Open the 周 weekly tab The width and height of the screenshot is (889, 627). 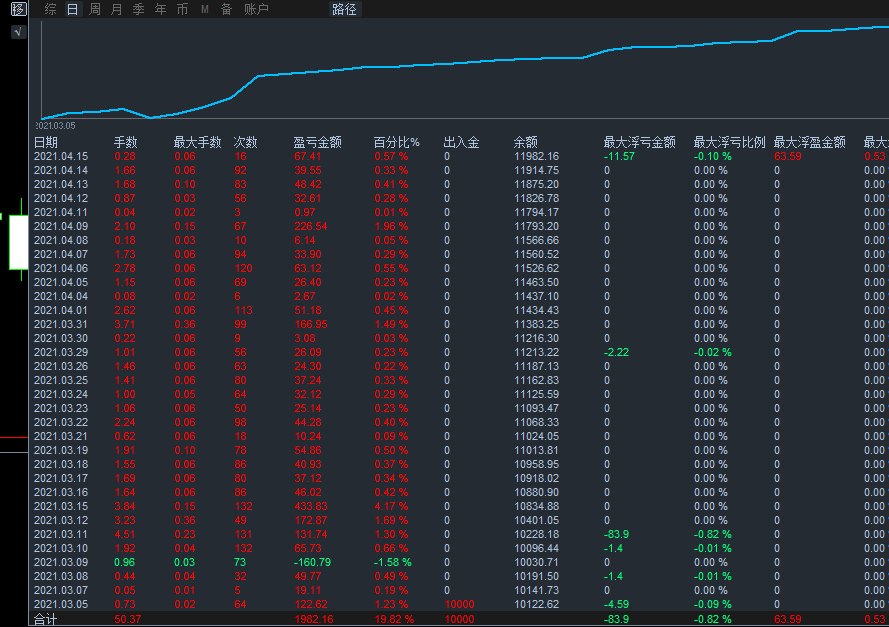click(95, 9)
